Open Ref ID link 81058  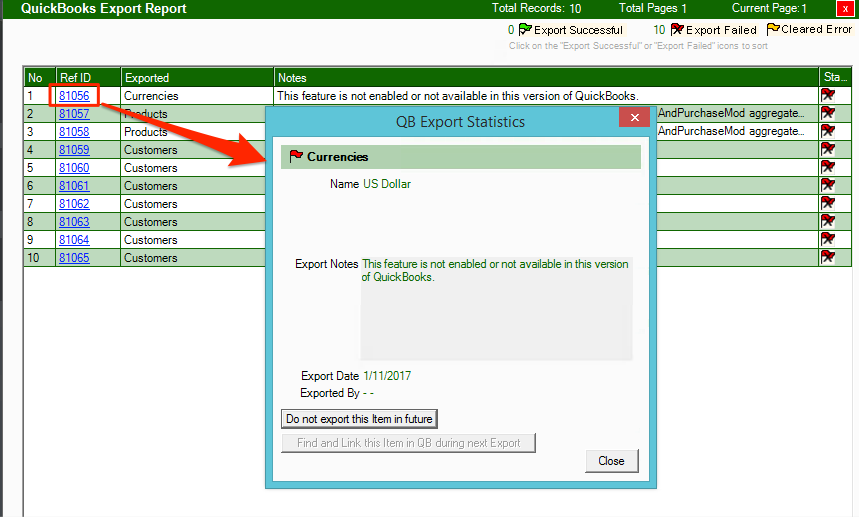coord(74,132)
